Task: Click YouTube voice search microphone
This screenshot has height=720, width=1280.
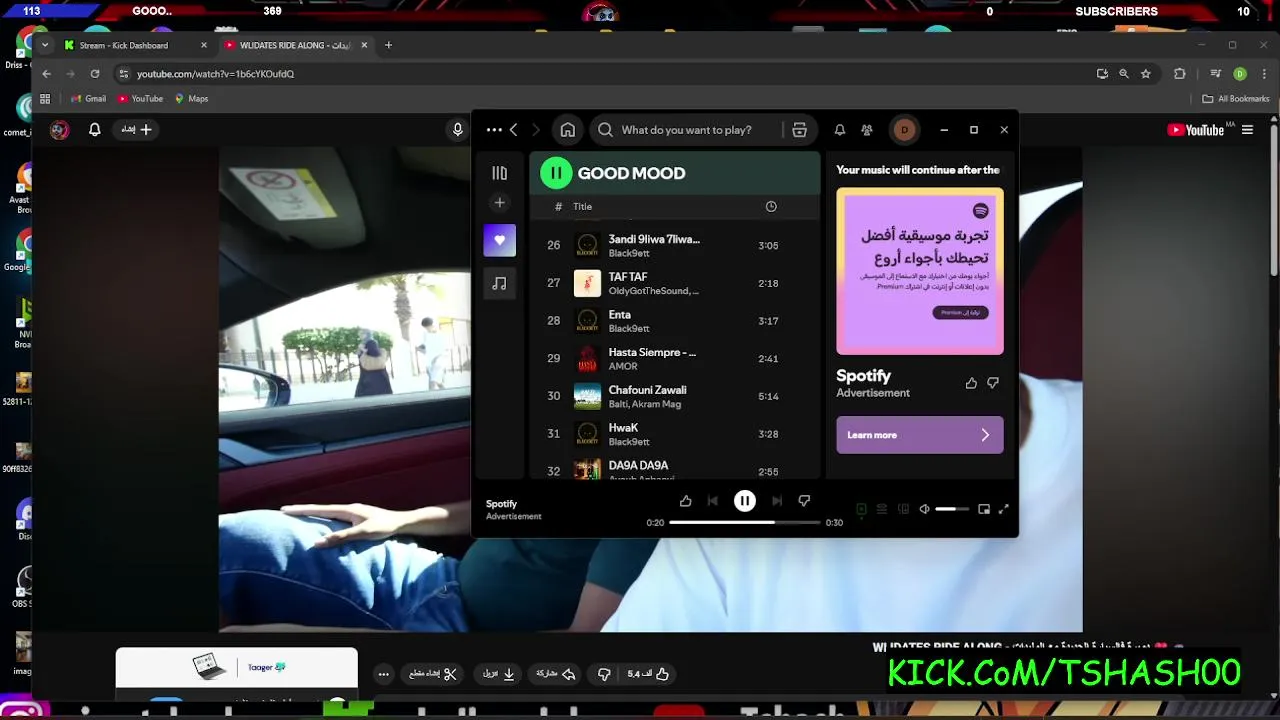Action: tap(458, 130)
